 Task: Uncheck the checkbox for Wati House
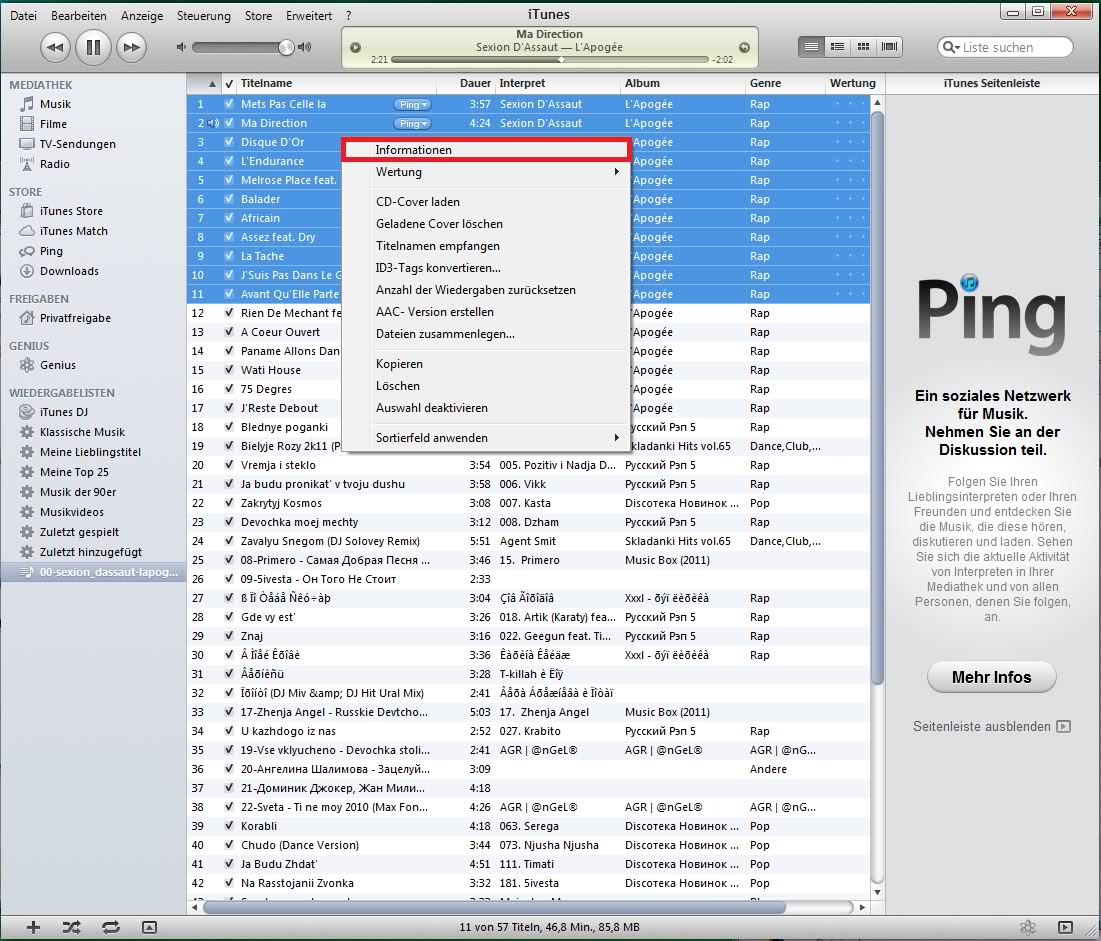229,370
